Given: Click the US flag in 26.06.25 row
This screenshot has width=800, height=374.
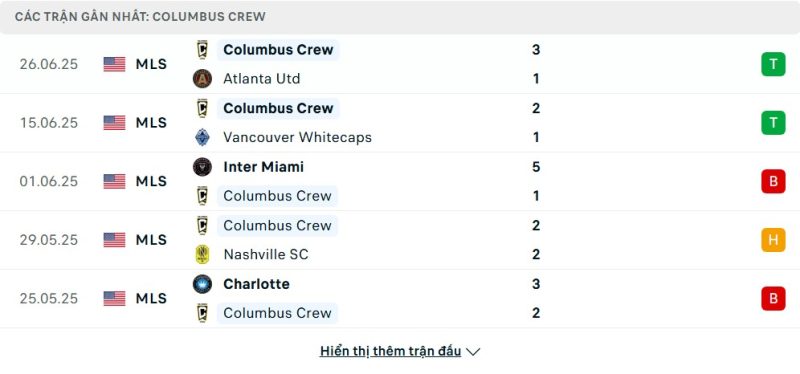Looking at the screenshot, I should [x=114, y=64].
